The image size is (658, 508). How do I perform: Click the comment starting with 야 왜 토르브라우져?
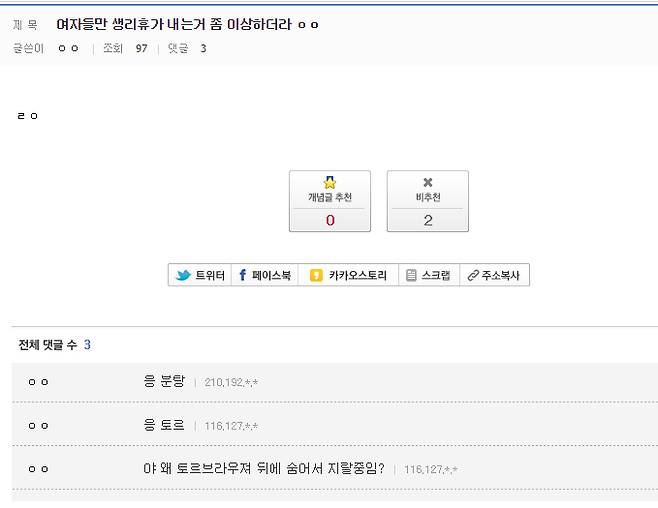click(264, 468)
